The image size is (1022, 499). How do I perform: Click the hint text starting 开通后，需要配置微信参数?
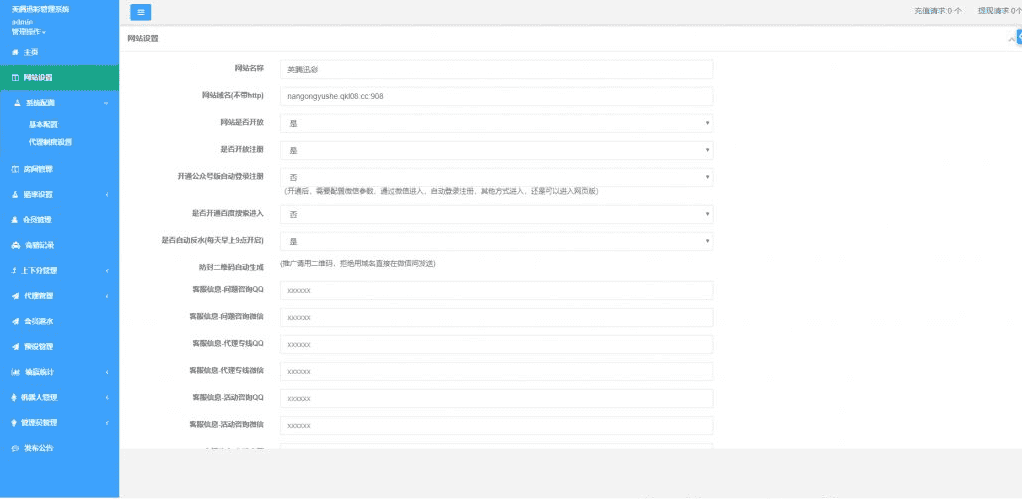tap(441, 192)
